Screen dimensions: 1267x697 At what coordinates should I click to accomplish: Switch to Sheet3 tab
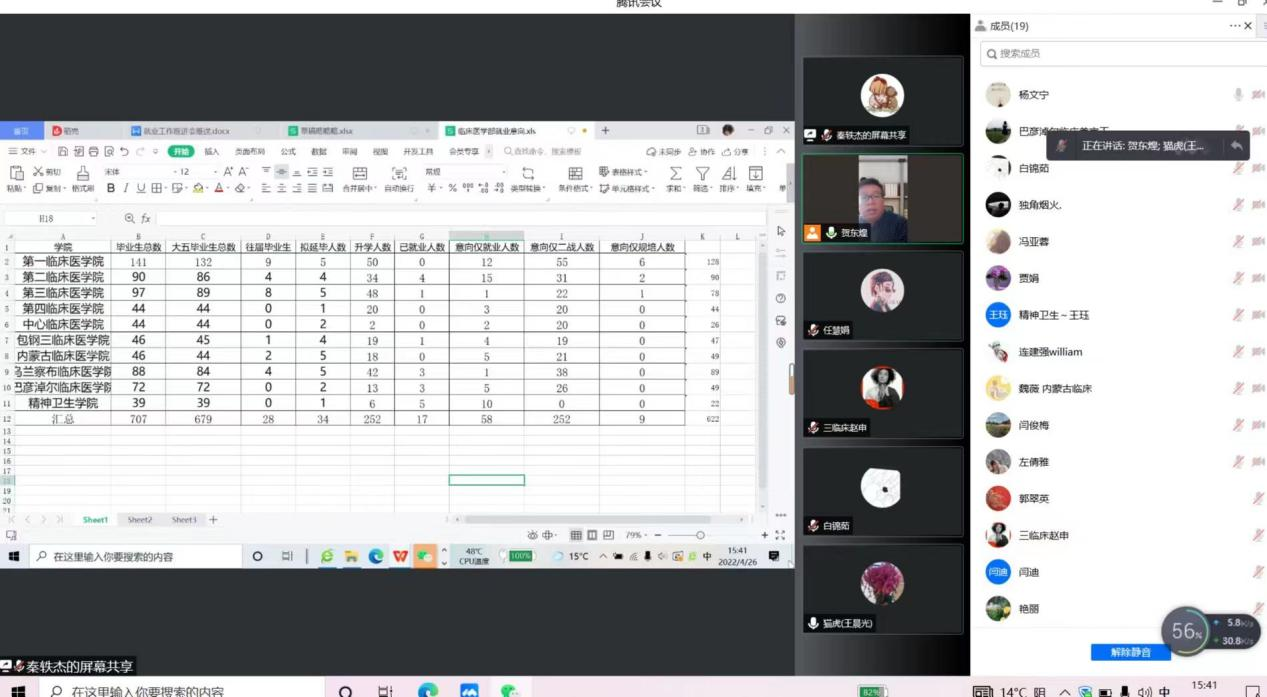coord(184,520)
